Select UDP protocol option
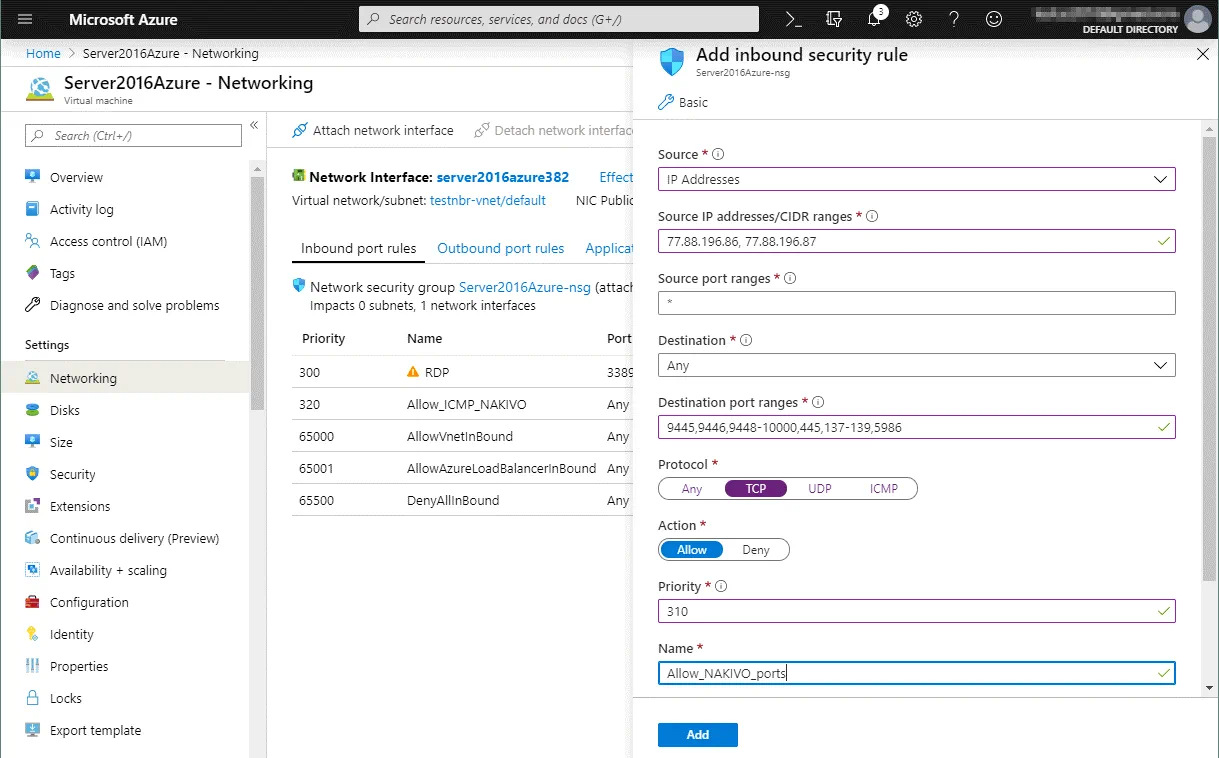The height and width of the screenshot is (758, 1219). (x=820, y=489)
